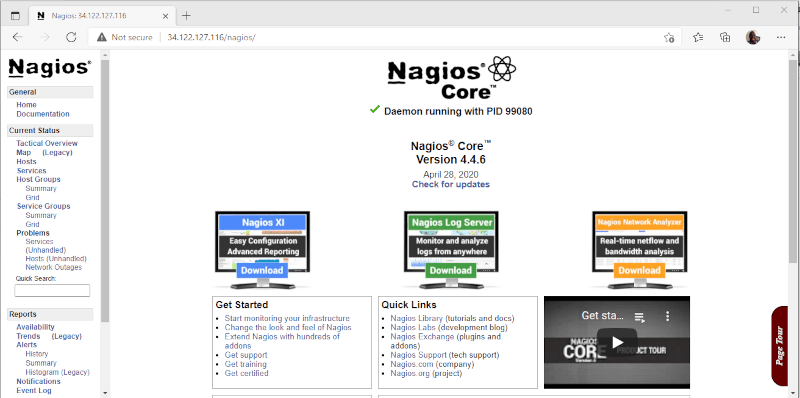Open Grid under Service Groups
800x398 pixels.
click(x=33, y=224)
